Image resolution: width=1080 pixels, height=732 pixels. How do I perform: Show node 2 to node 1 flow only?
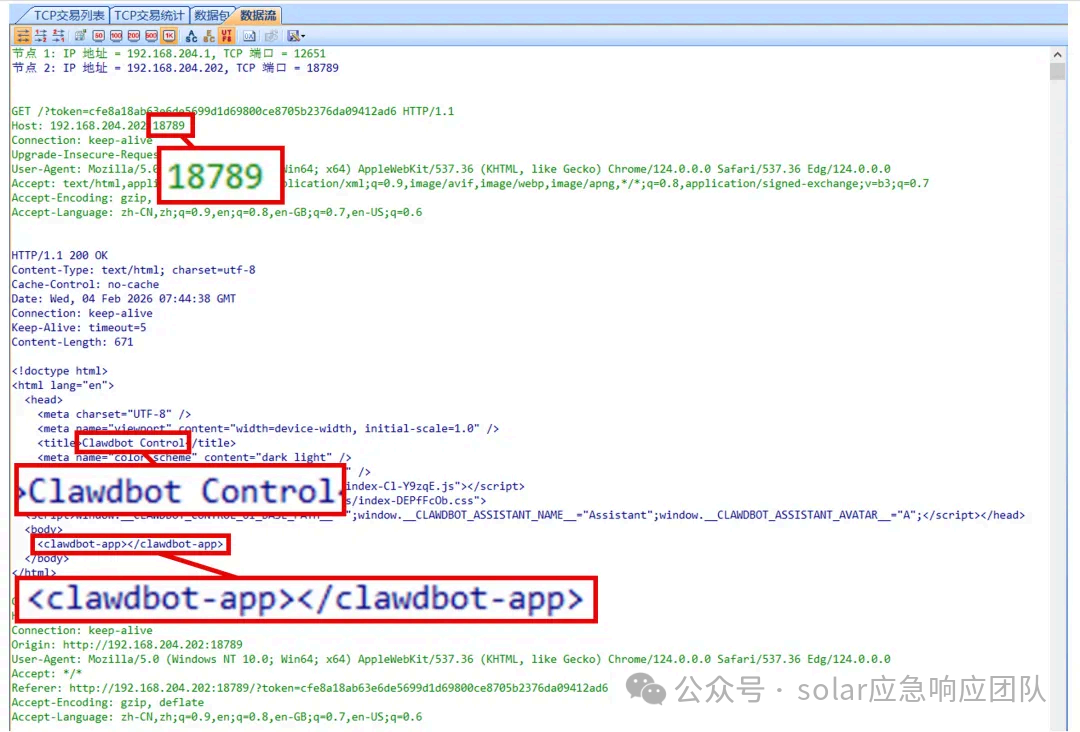[59, 35]
